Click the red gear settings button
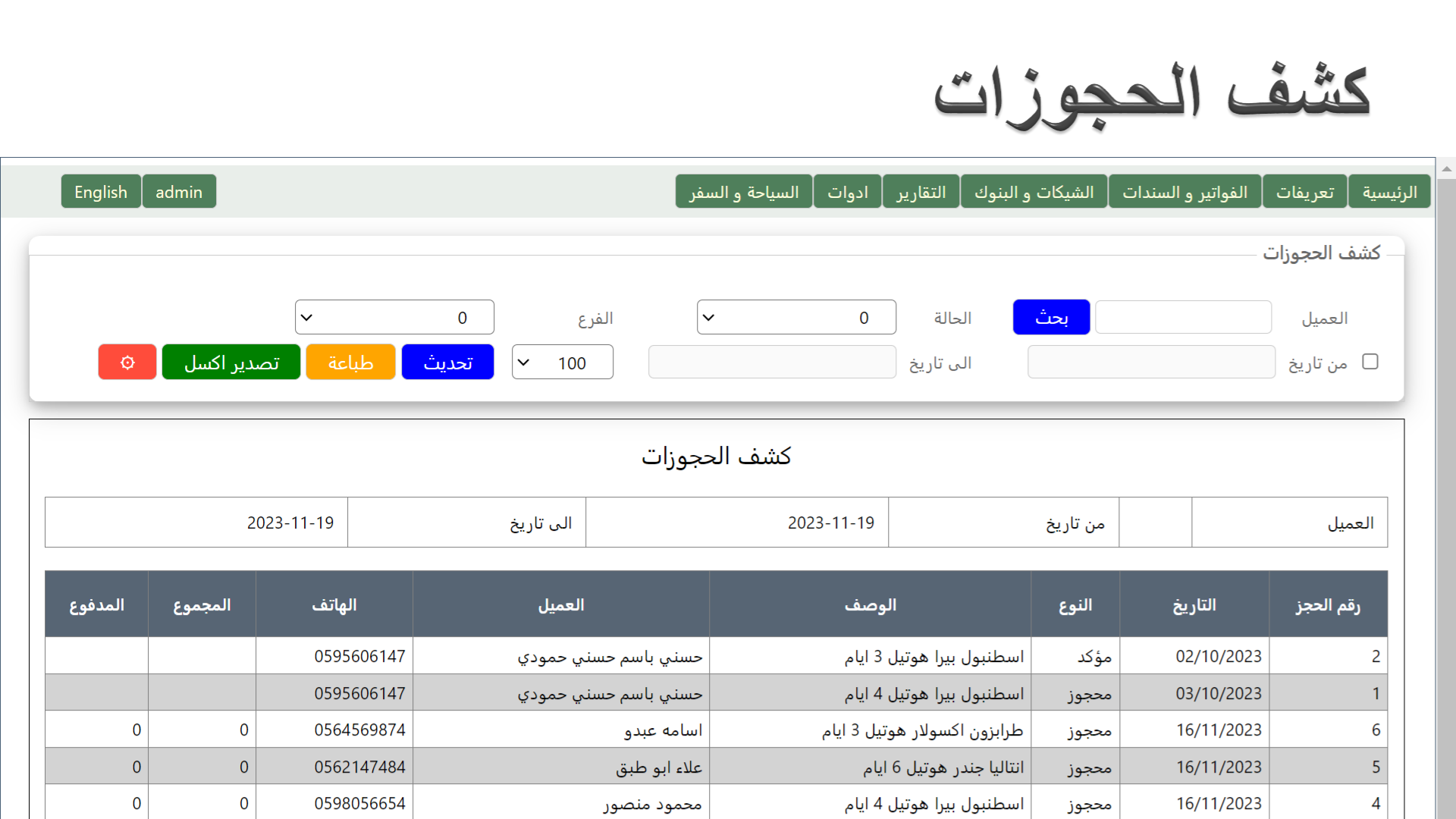Image resolution: width=1456 pixels, height=819 pixels. pos(127,362)
